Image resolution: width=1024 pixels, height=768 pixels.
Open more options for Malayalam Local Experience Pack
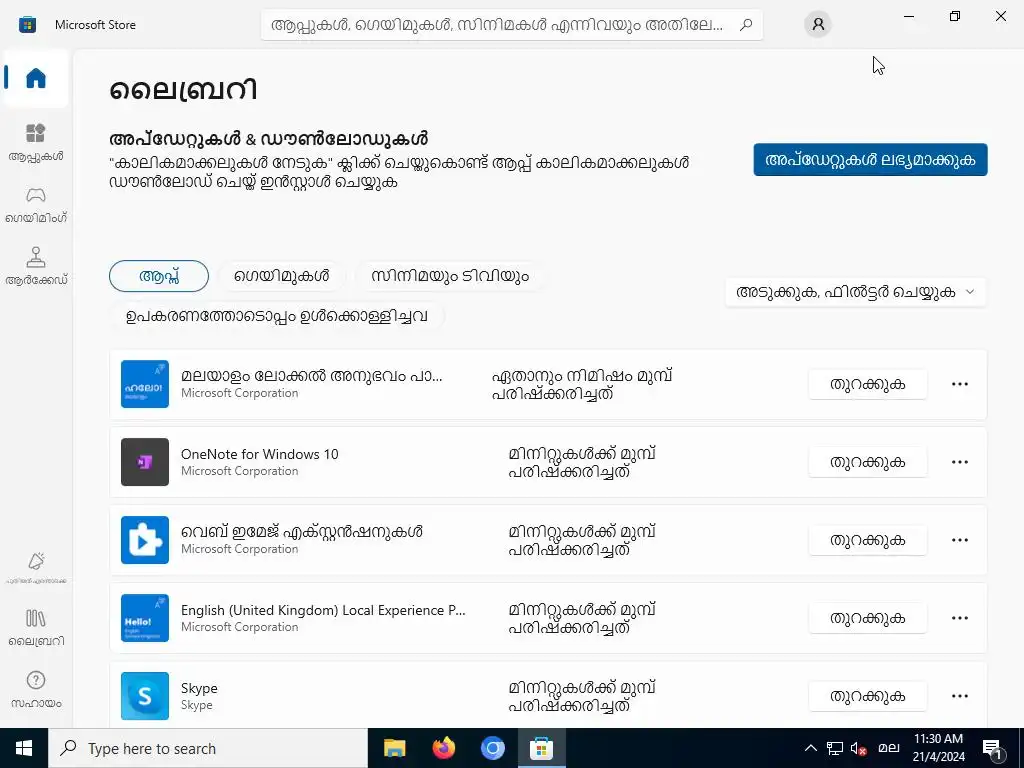960,384
